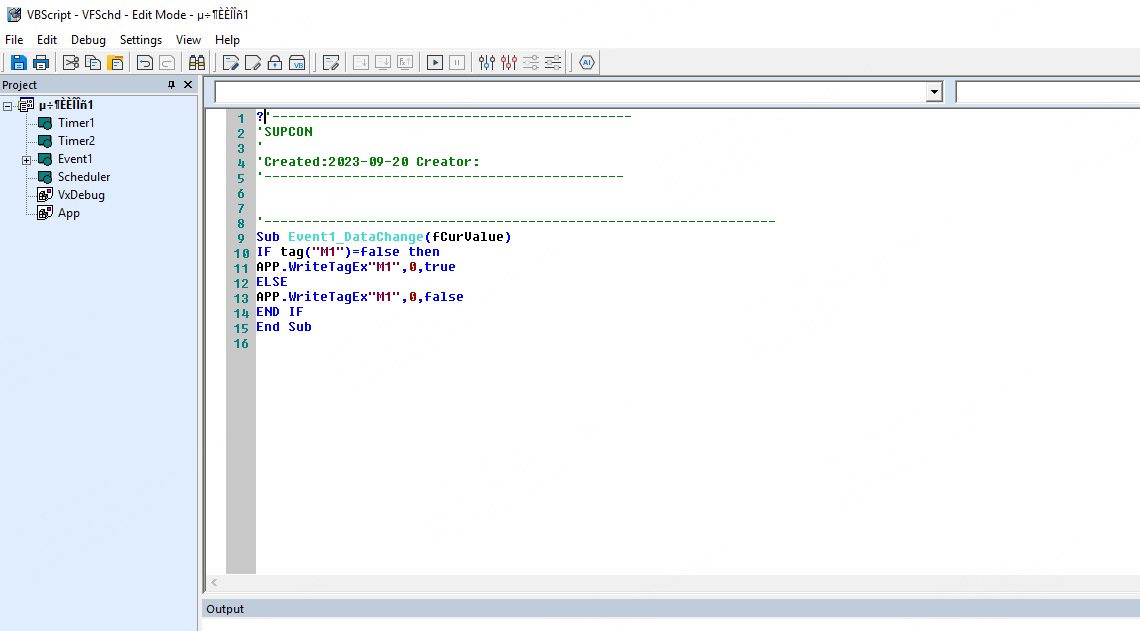Click the End Sub line
Viewport: 1140px width, 631px height.
284,327
